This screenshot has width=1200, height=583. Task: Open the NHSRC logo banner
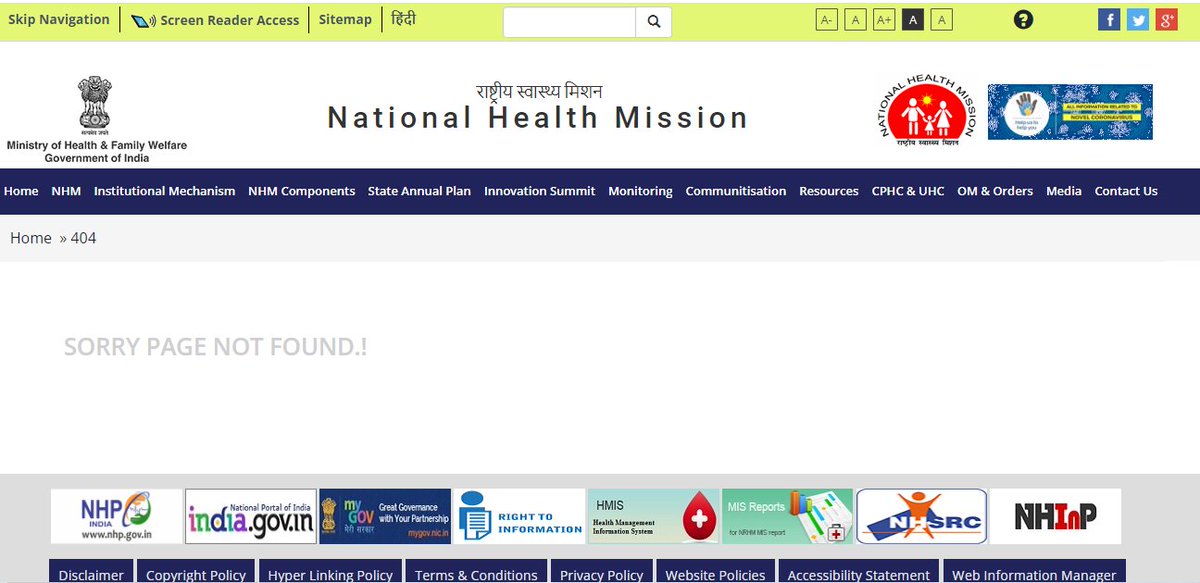click(x=922, y=516)
